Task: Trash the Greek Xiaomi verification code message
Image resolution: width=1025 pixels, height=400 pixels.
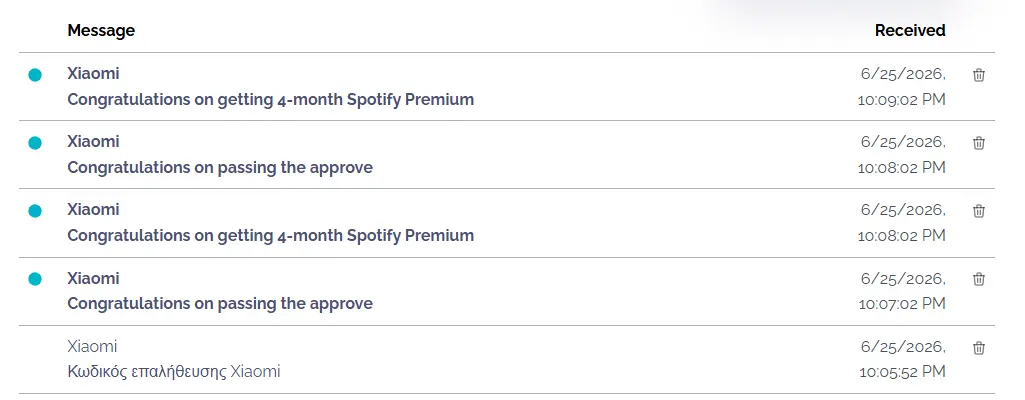Action: coord(979,348)
